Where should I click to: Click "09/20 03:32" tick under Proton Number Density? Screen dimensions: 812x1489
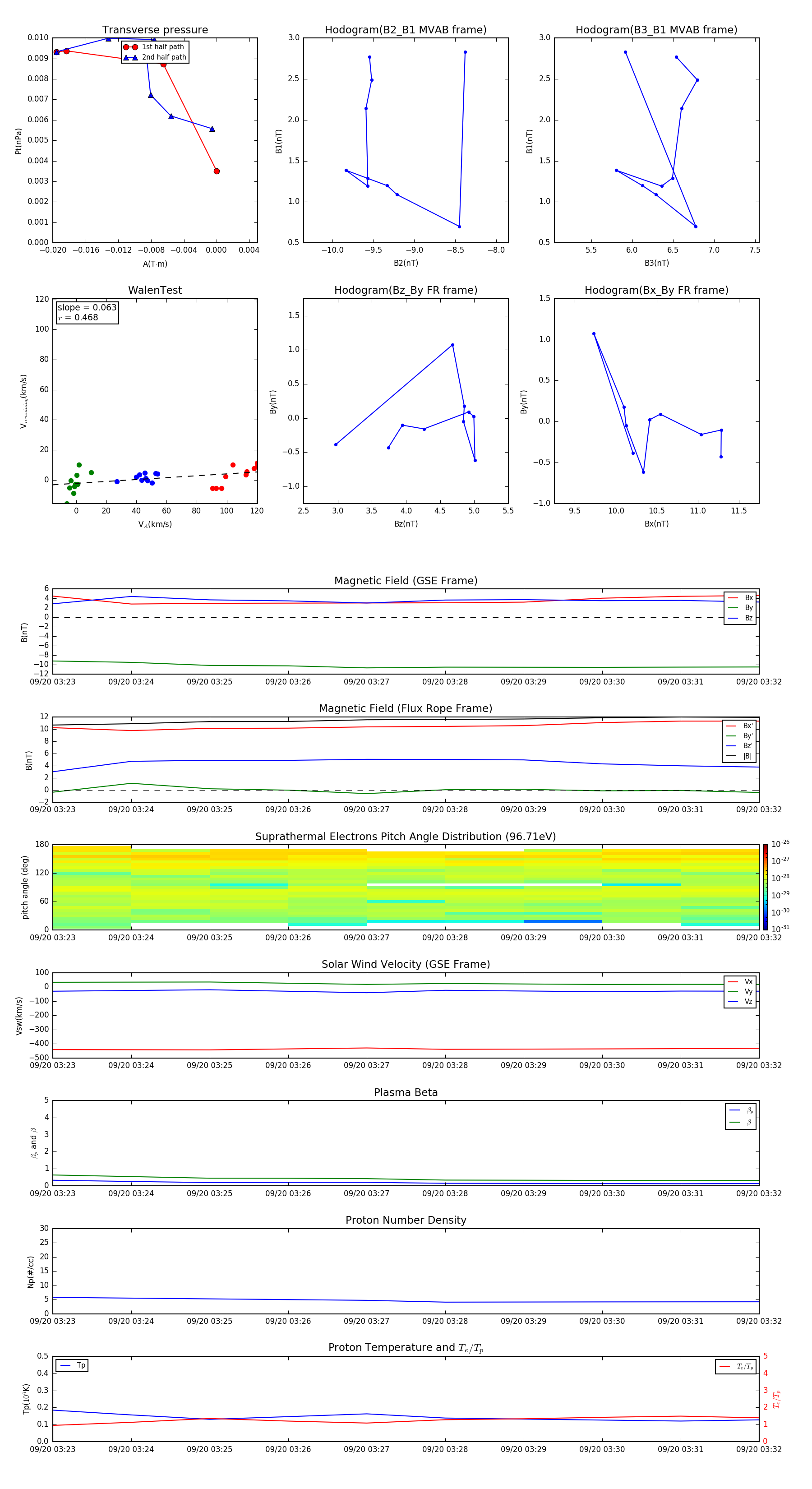click(759, 1321)
